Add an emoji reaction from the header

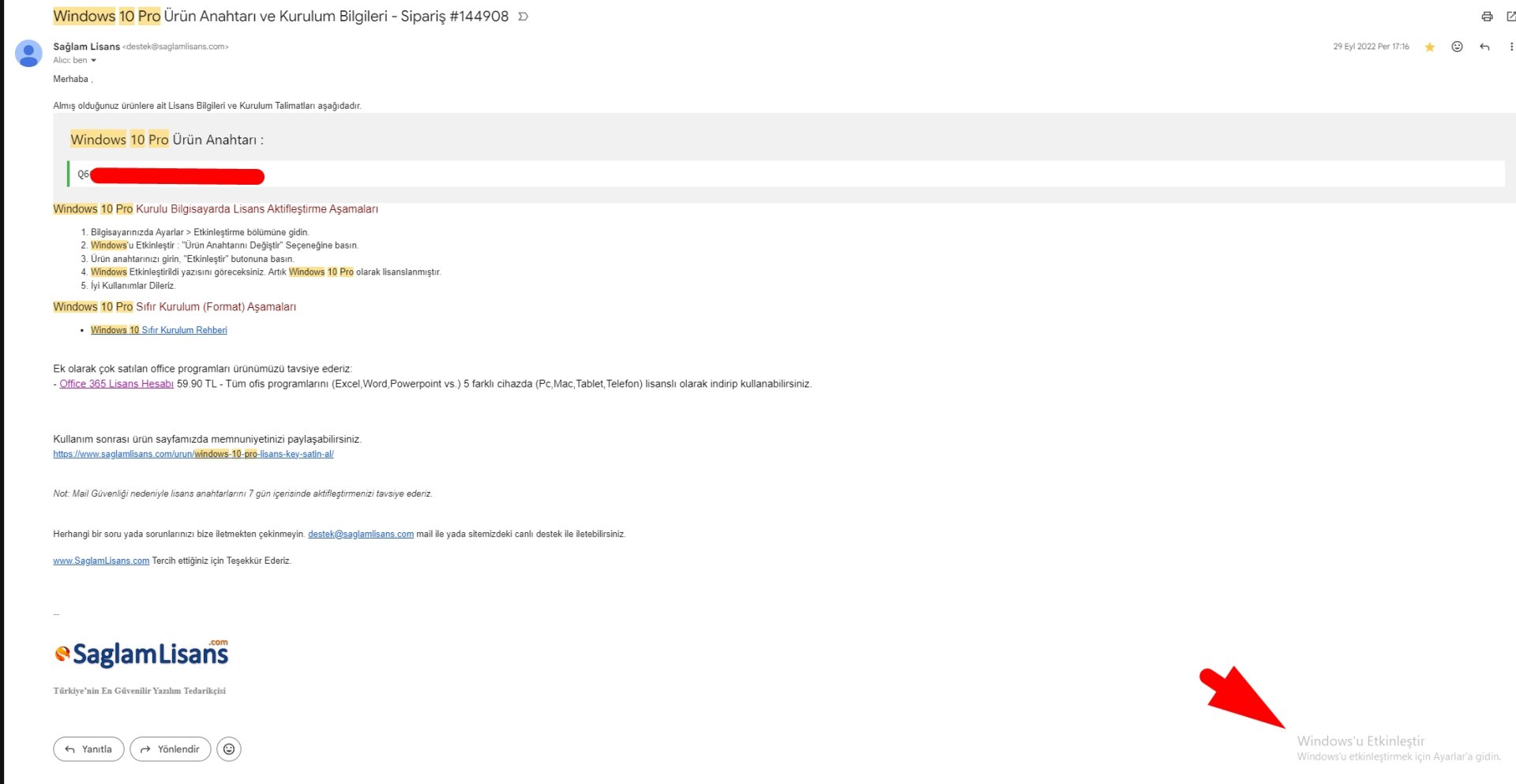point(1457,47)
